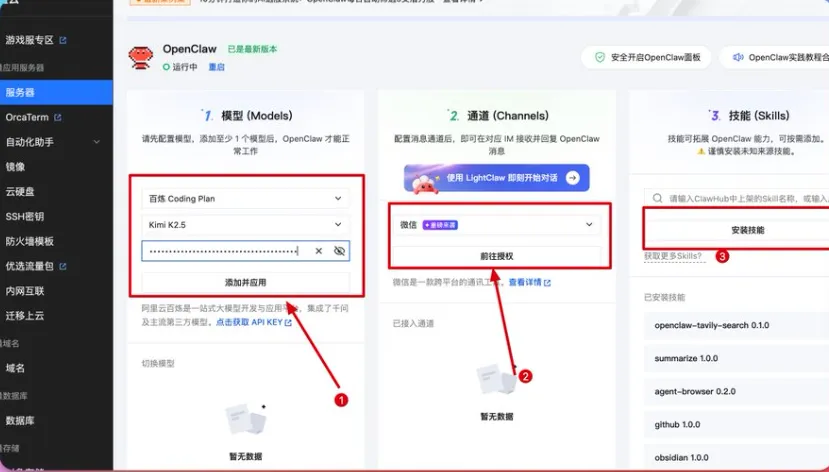Viewport: 829px width, 472px height.
Task: Open 内网互联 in the sidebar
Action: tap(25, 291)
